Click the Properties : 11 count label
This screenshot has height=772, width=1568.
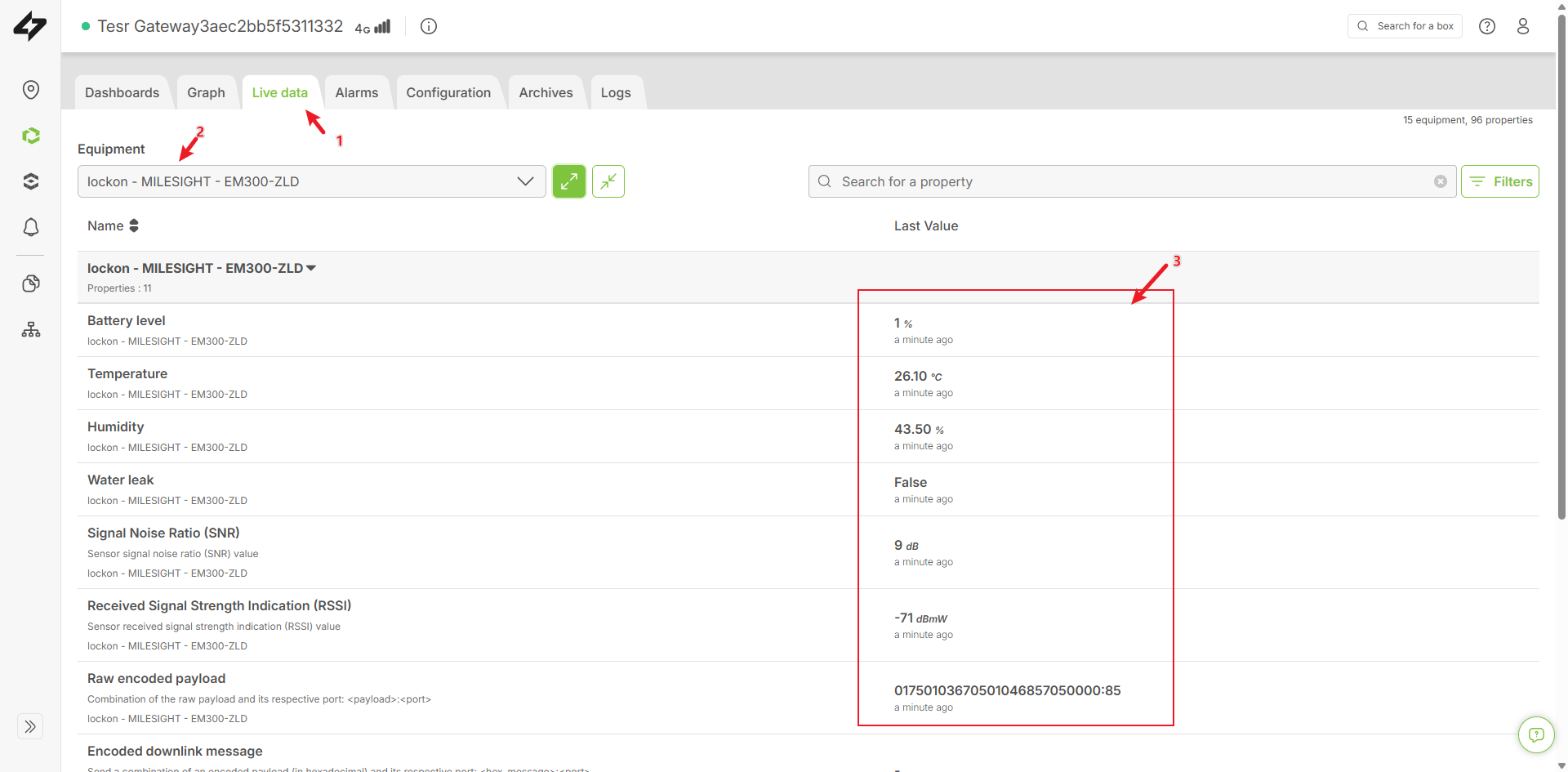119,288
